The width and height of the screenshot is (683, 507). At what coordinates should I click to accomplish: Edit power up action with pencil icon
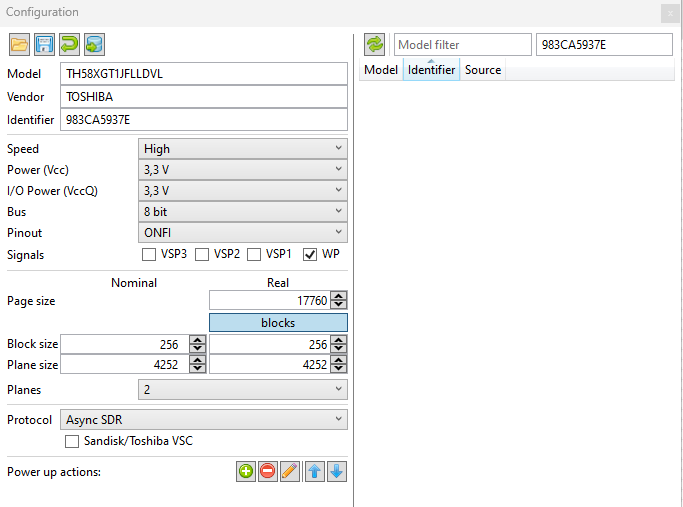(290, 471)
